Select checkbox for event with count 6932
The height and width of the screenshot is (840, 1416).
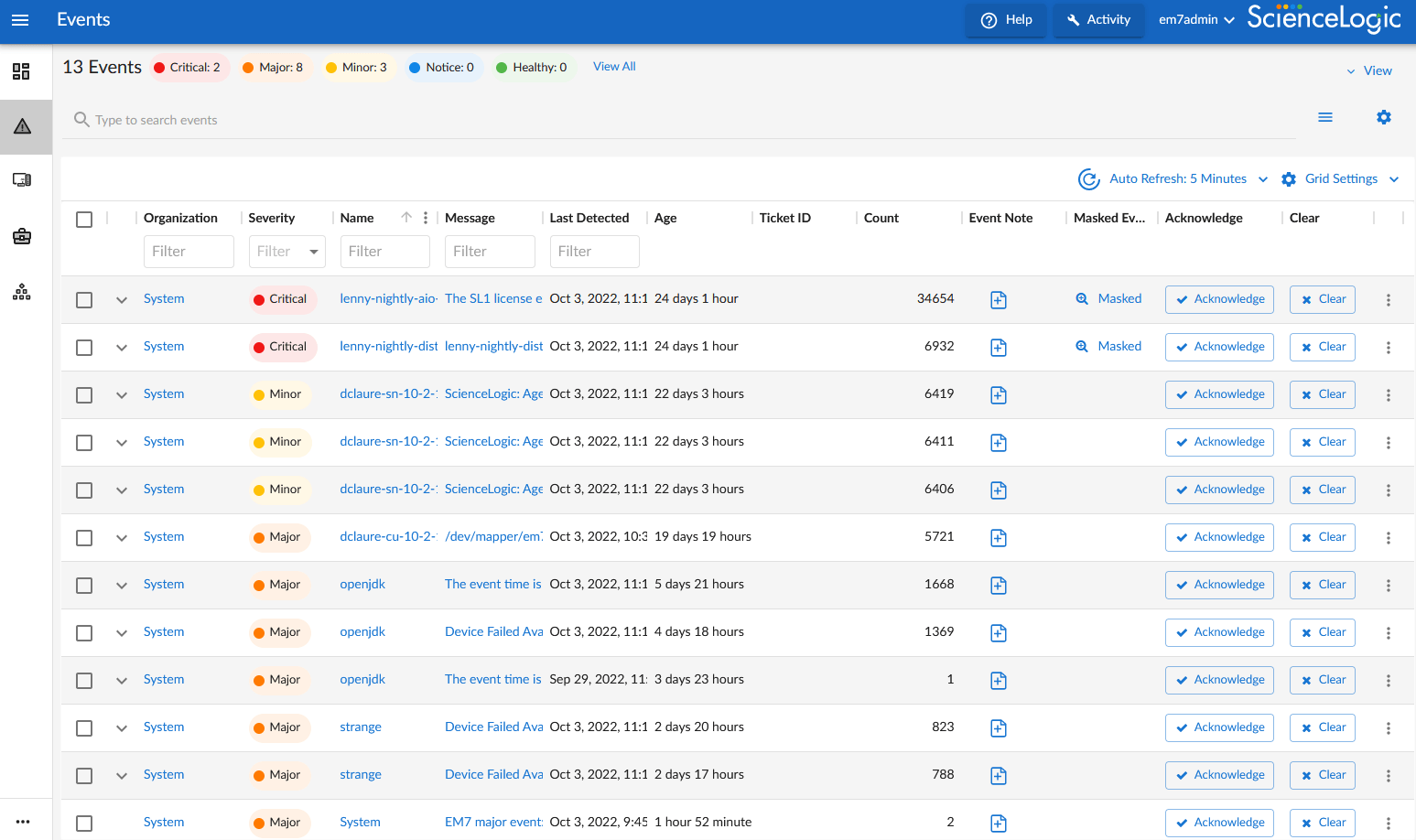tap(84, 348)
